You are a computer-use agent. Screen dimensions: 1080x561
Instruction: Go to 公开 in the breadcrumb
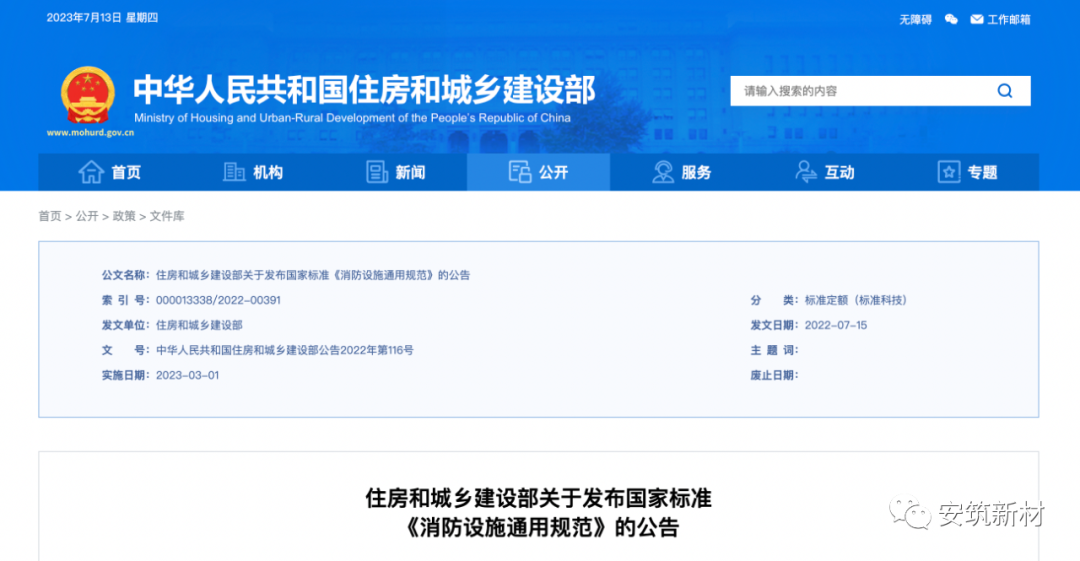[x=87, y=216]
